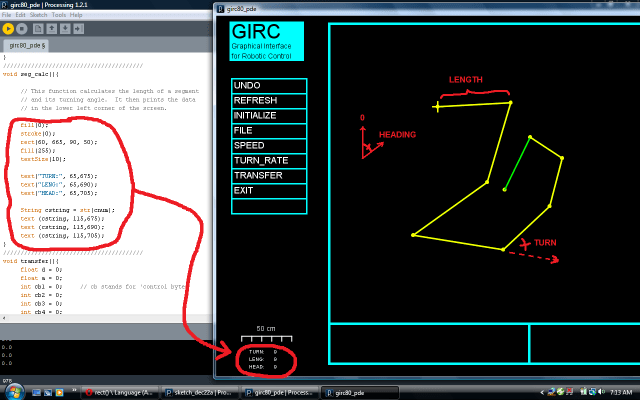
Task: Click the 'void transfer(){' line in editor
Action: click(x=31, y=261)
